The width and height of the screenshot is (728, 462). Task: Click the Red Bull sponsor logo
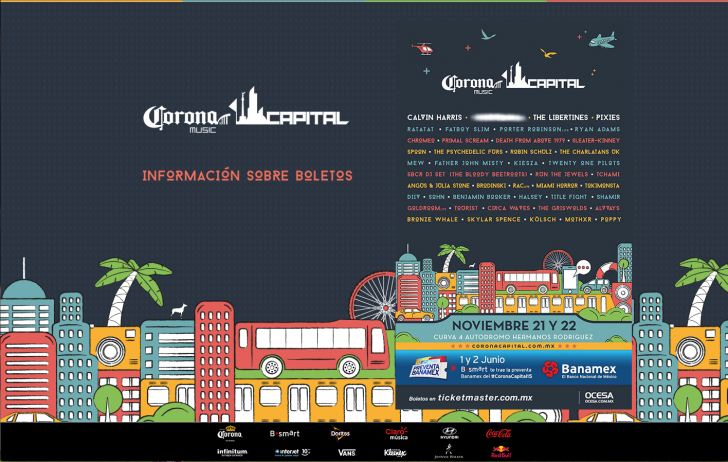pyautogui.click(x=501, y=452)
